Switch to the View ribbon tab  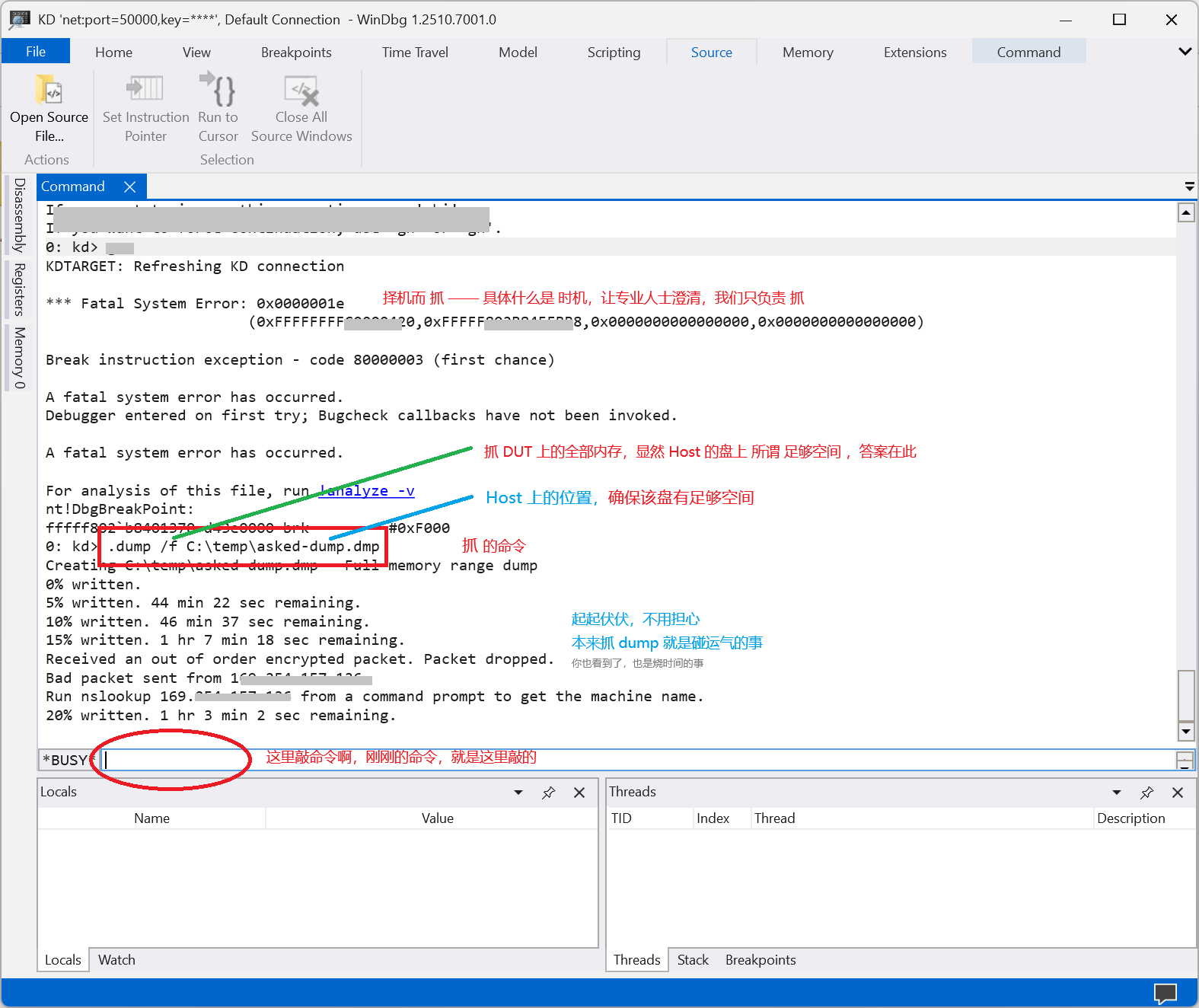coord(196,52)
